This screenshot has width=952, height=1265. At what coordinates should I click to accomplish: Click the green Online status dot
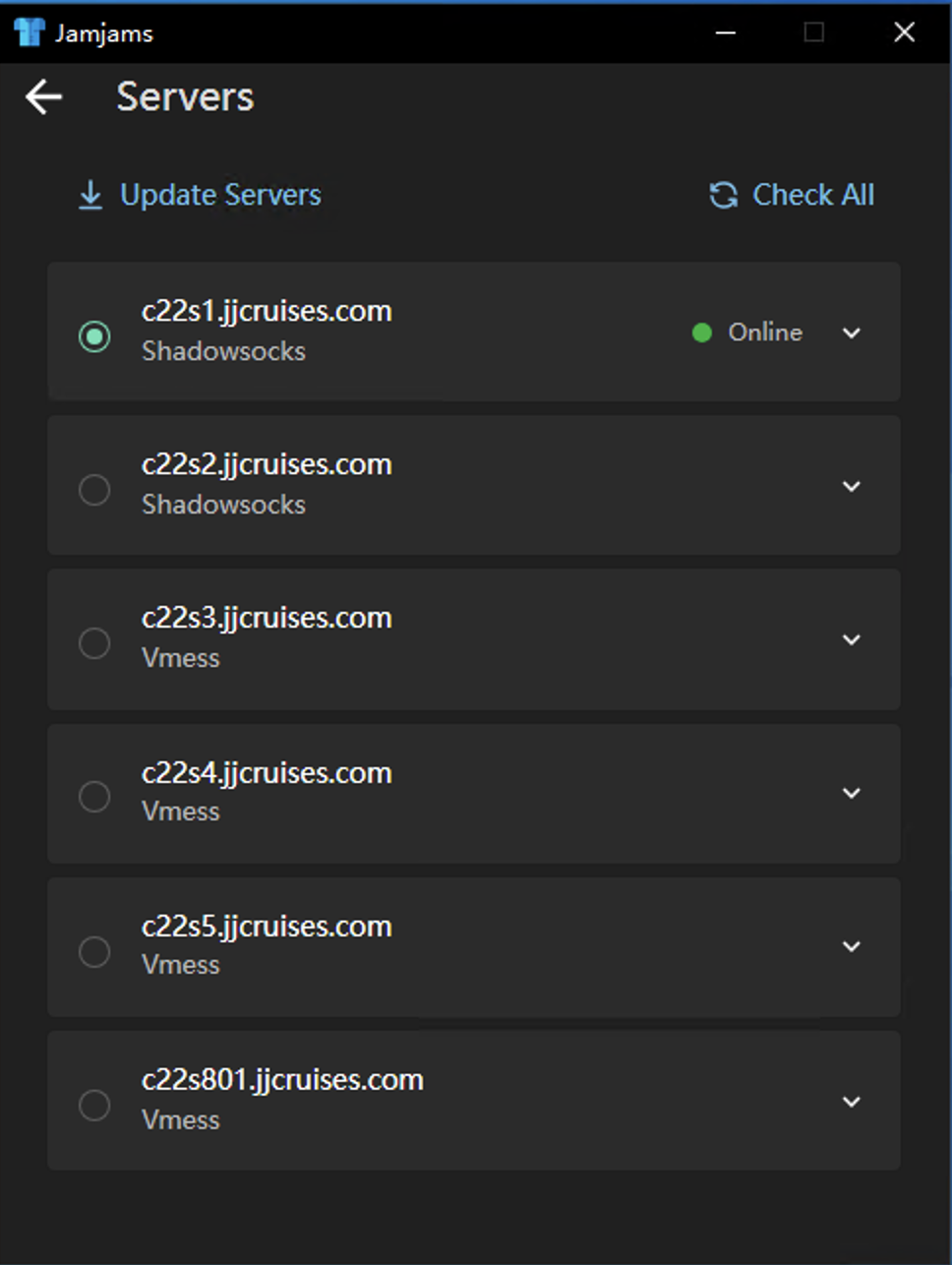pos(702,332)
